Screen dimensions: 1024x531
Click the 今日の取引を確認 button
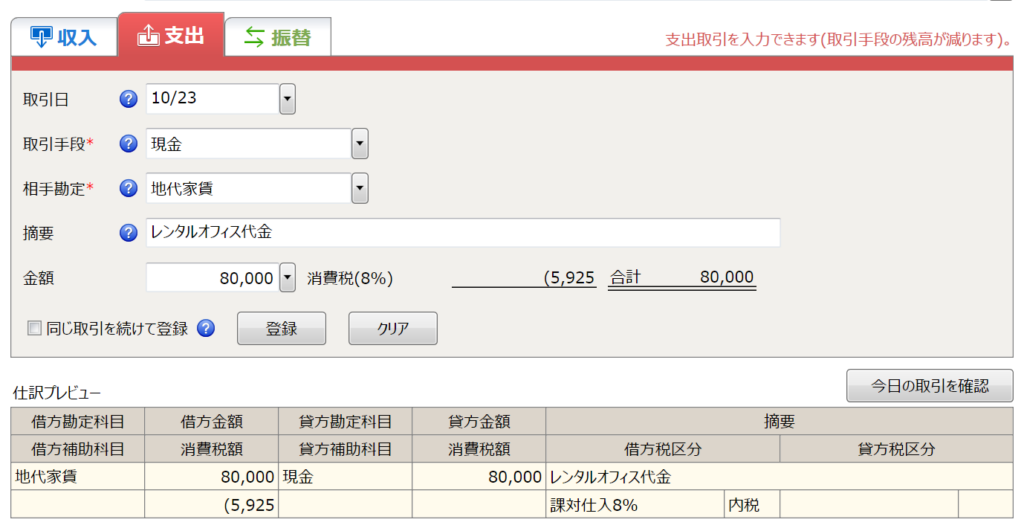click(929, 386)
